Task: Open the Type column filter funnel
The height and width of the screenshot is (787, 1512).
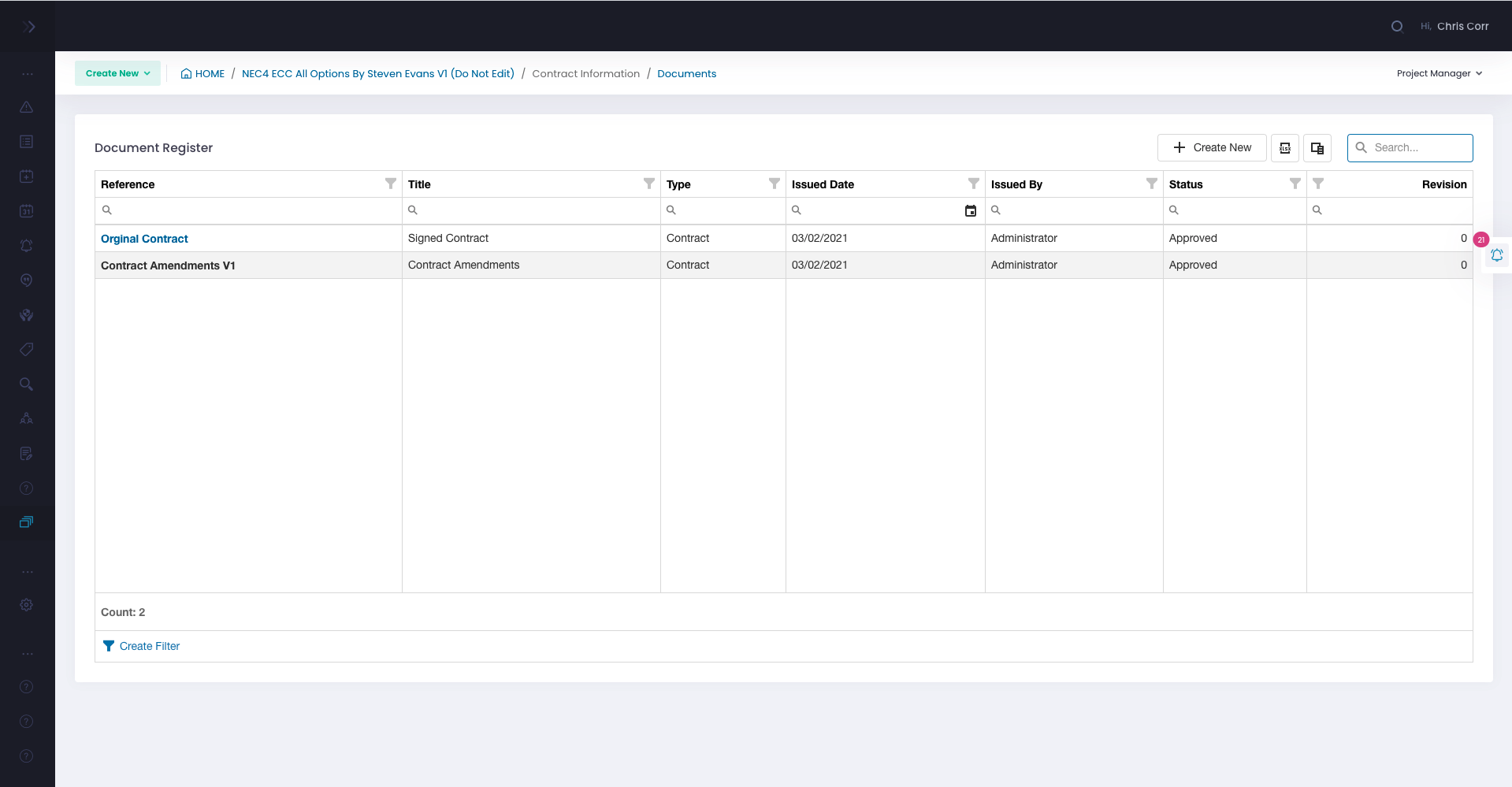Action: click(775, 184)
